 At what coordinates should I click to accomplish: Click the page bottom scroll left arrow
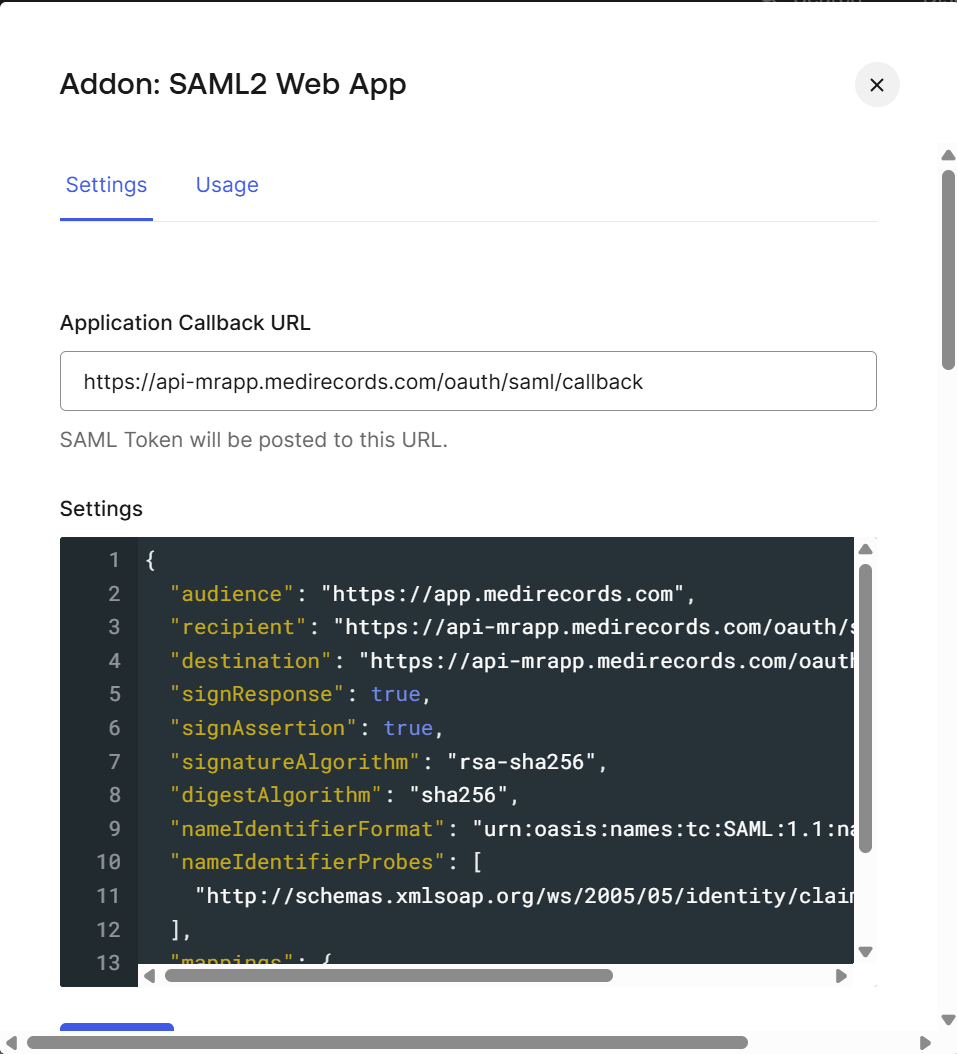(11, 1043)
